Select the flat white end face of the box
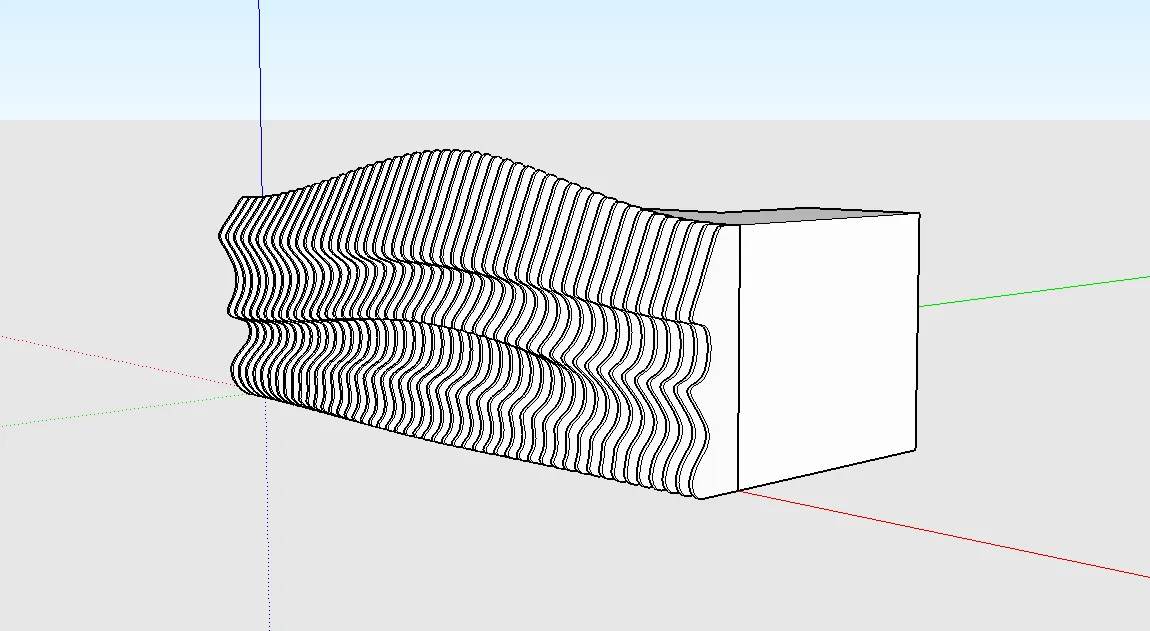Viewport: 1150px width, 631px height. point(827,351)
